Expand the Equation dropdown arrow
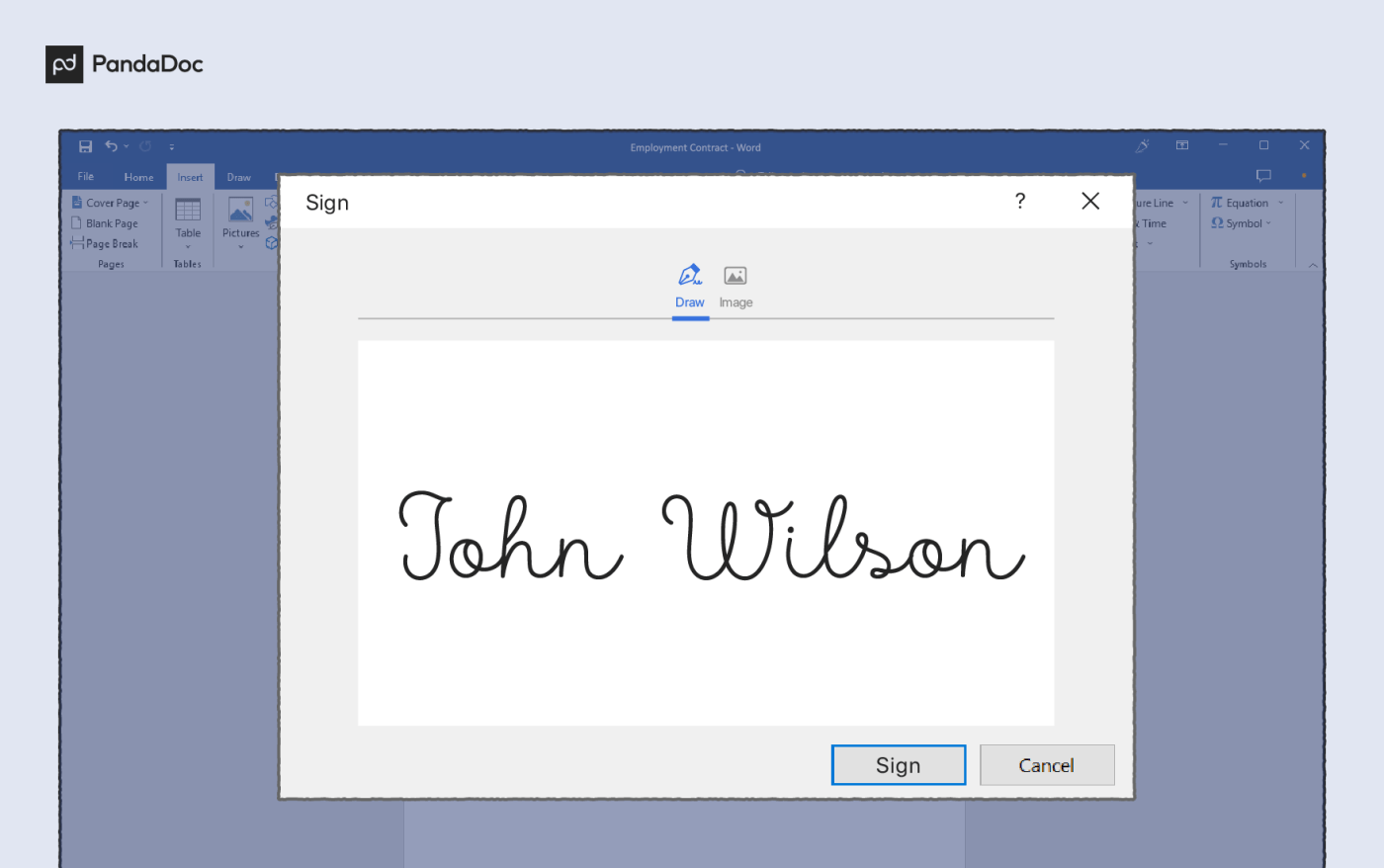 [1280, 203]
